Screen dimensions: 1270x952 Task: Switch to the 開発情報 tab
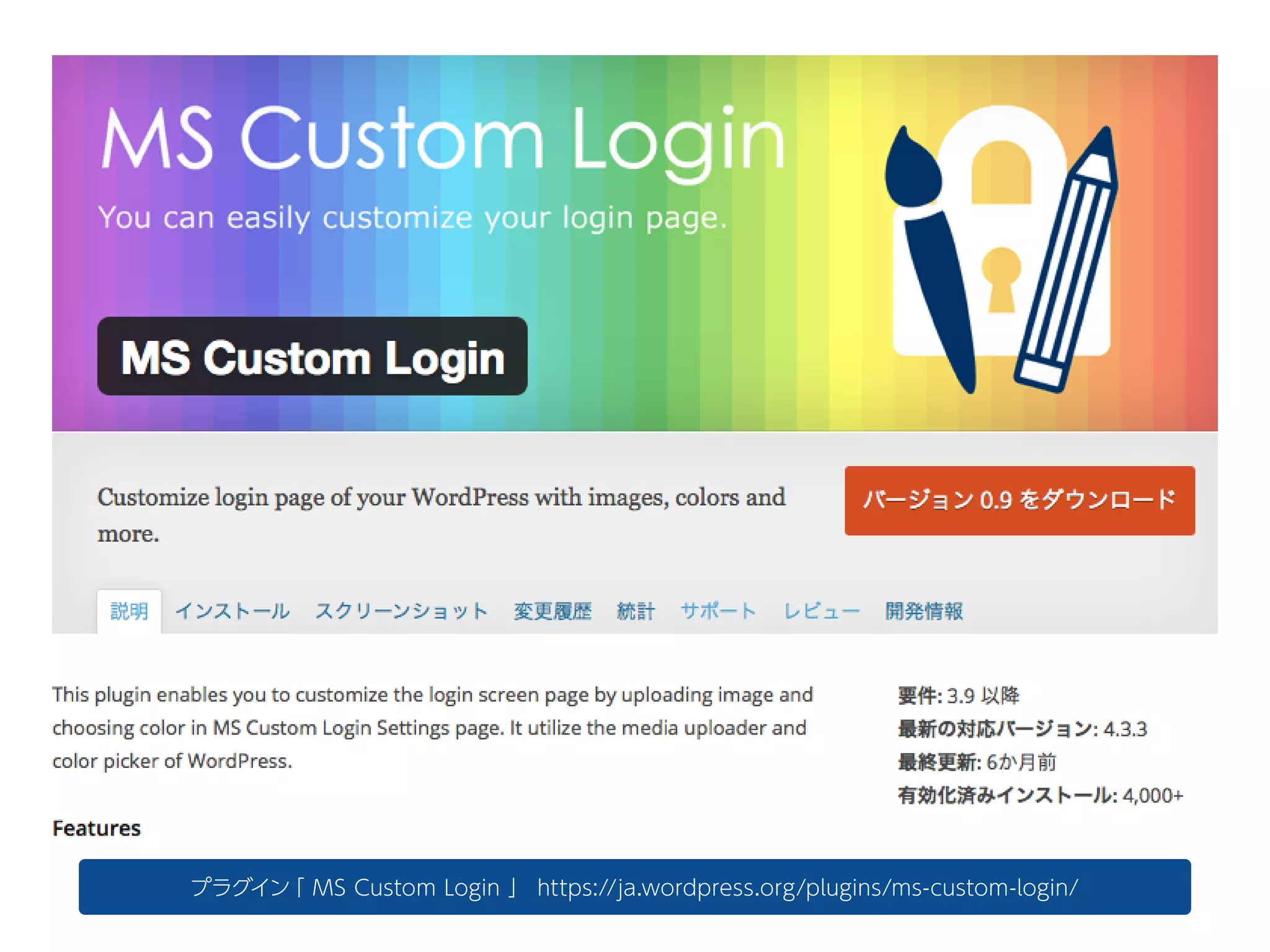pos(924,611)
